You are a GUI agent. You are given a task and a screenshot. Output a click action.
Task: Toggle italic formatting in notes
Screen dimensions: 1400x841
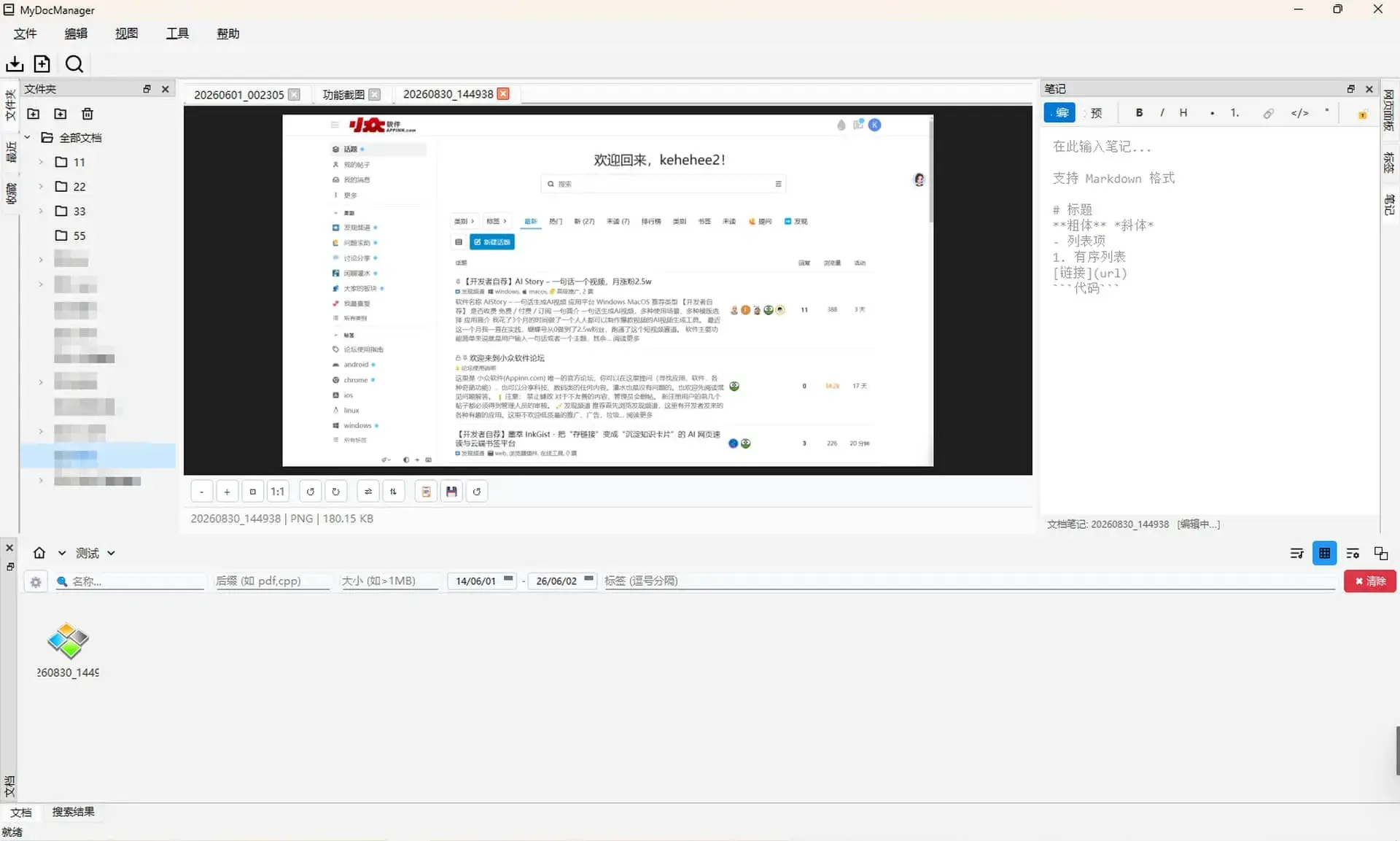[1162, 113]
